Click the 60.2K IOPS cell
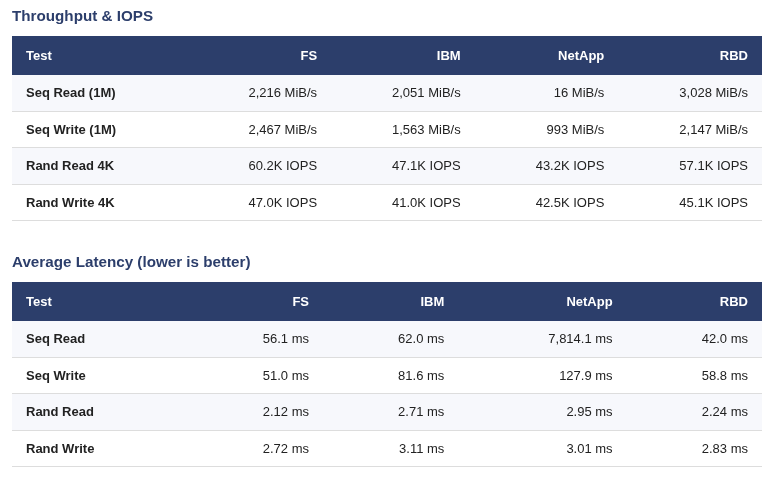Image resolution: width=772 pixels, height=479 pixels. click(x=282, y=166)
